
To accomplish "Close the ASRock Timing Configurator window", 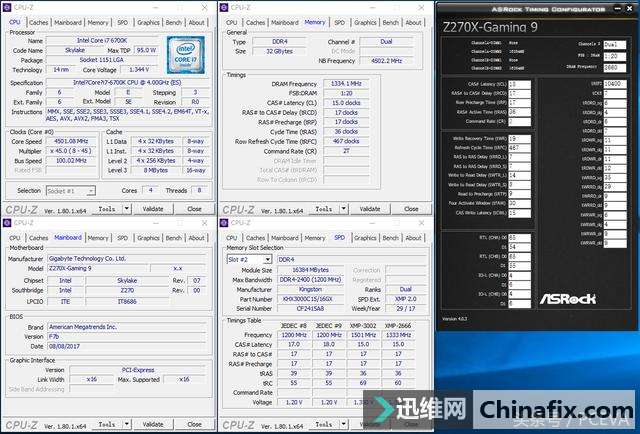I will point(630,9).
